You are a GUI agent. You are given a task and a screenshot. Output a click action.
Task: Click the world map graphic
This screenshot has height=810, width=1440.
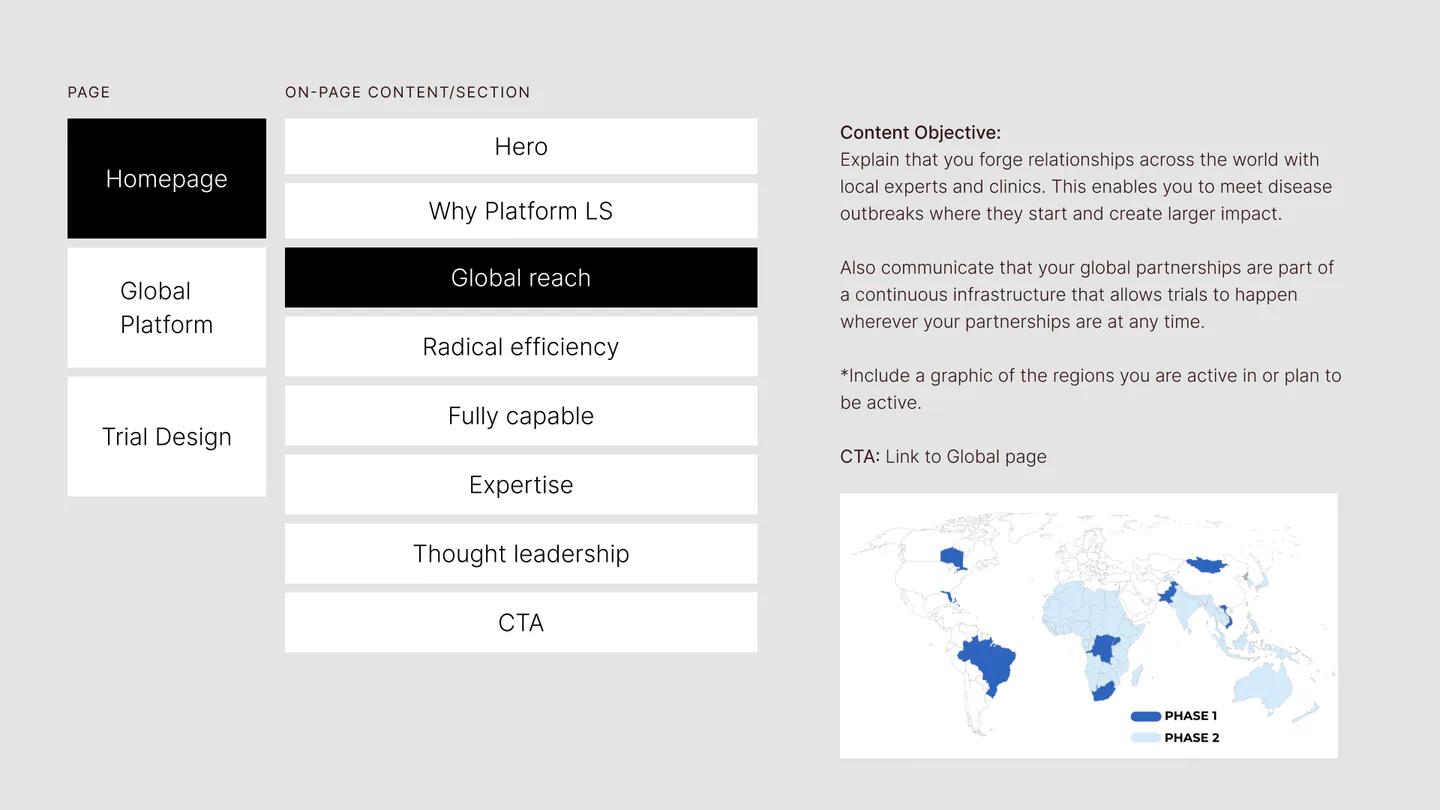pyautogui.click(x=1088, y=625)
